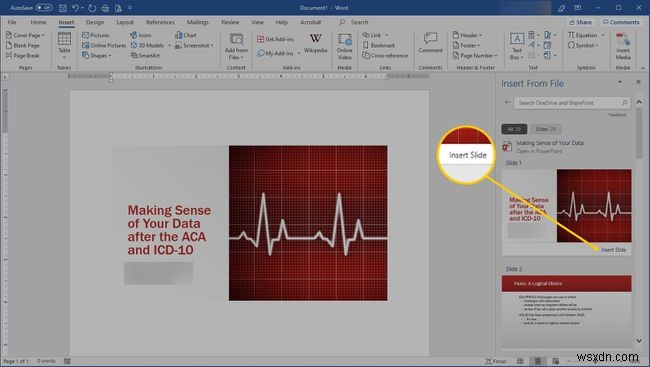The width and height of the screenshot is (650, 367).
Task: Expand the Screenshot dropdown
Action: click(194, 45)
